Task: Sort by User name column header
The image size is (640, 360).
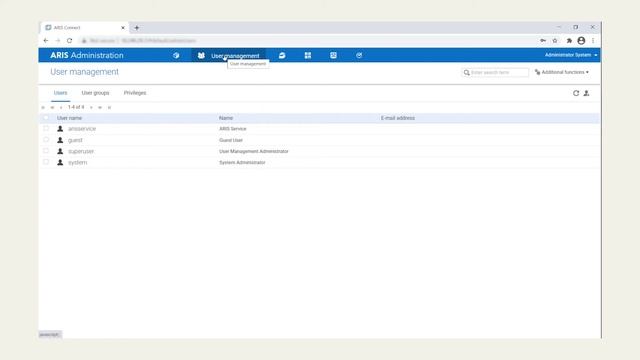Action: coord(69,118)
